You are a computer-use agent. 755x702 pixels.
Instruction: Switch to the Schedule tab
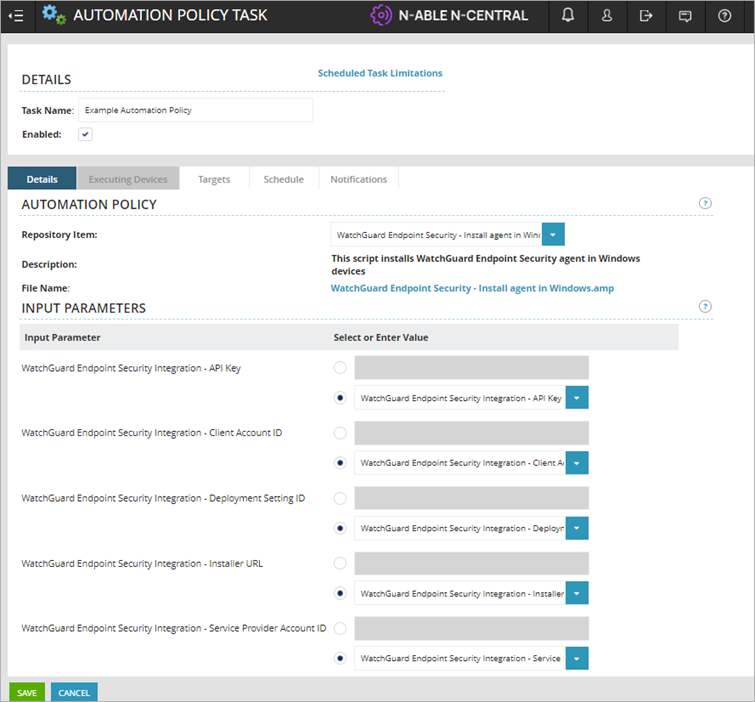point(283,179)
